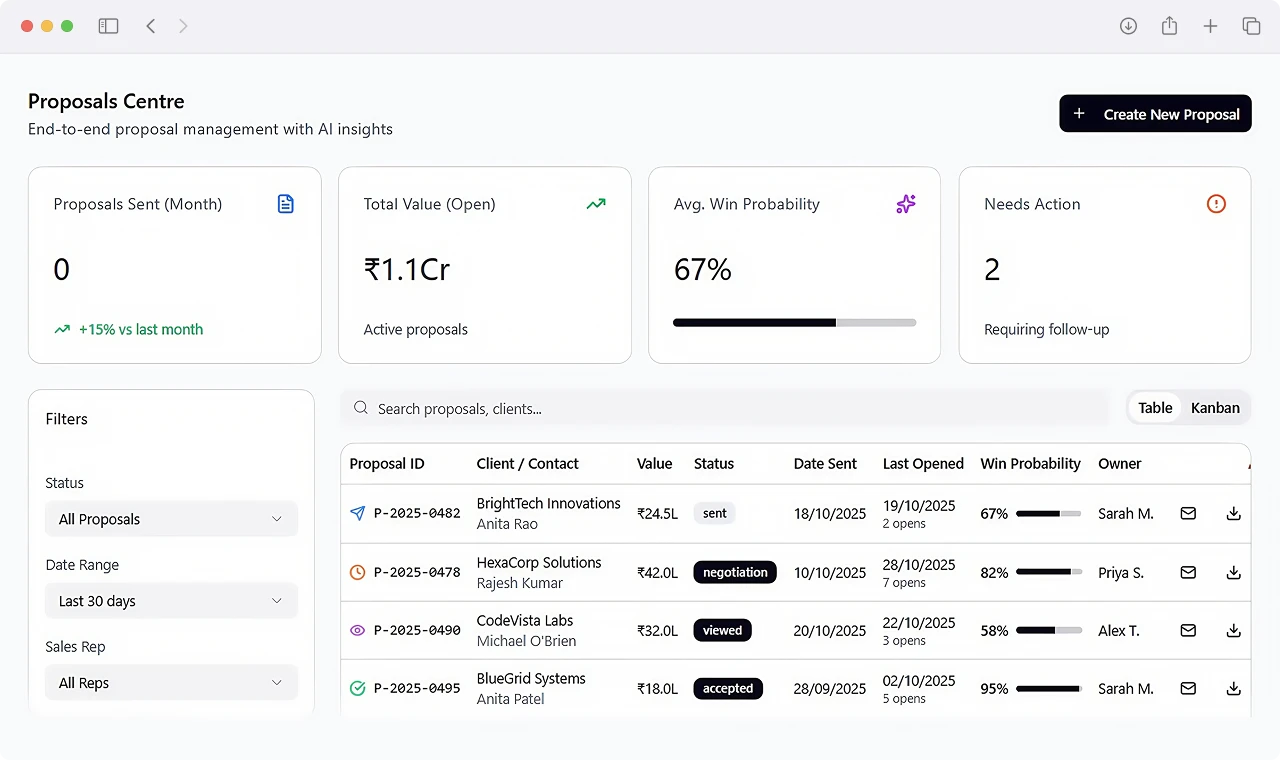The width and height of the screenshot is (1280, 760).
Task: Click the Date Sent column header
Action: [825, 463]
